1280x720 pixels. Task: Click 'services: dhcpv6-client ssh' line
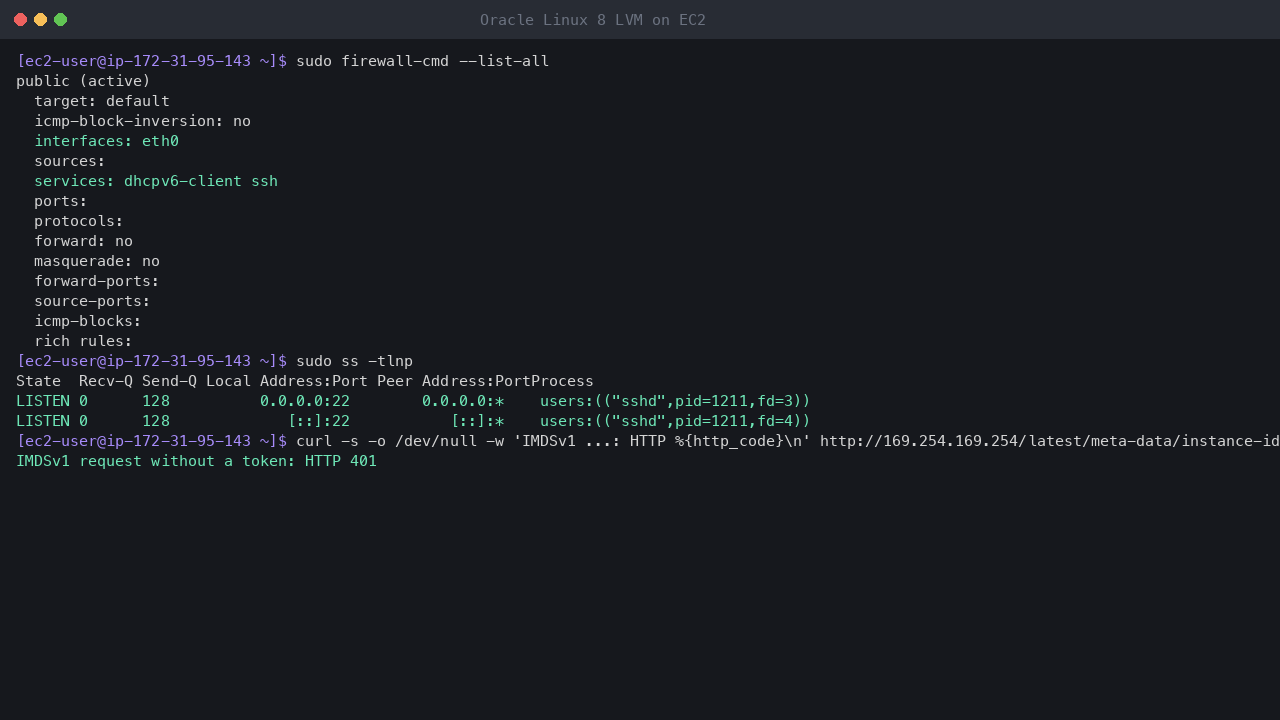click(x=156, y=181)
